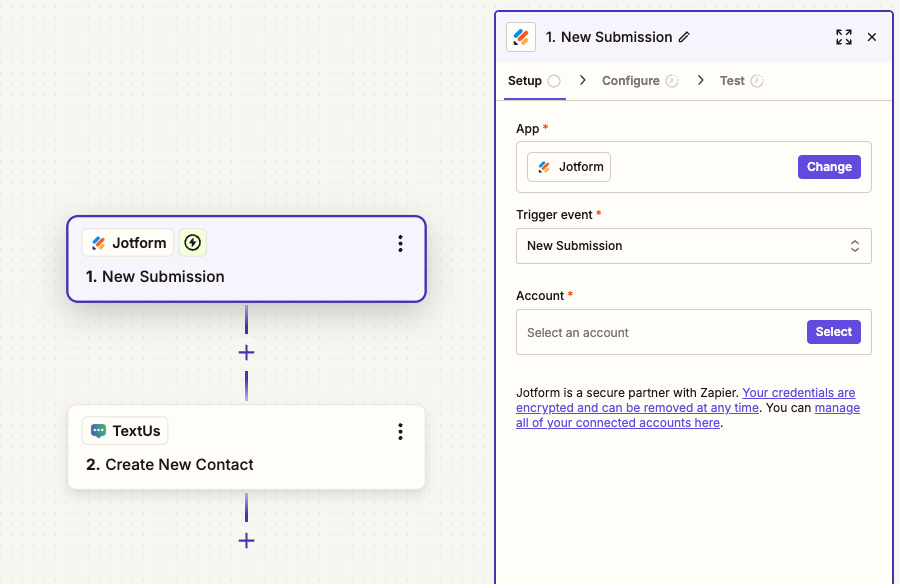Click the Setup status circle icon
Screen dimensions: 900x584
coord(554,81)
